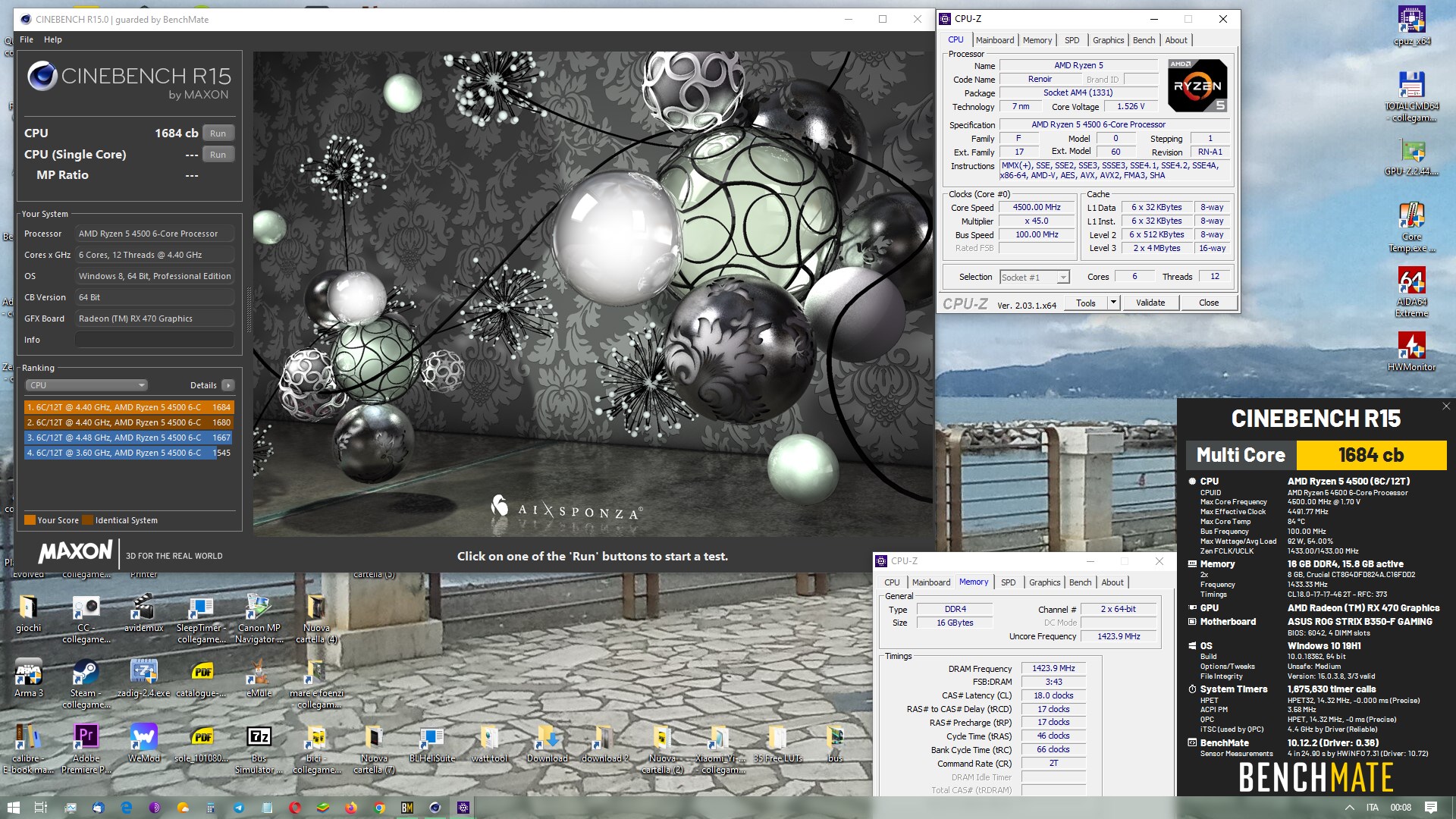The width and height of the screenshot is (1456, 819).
Task: Select the eMule desktop icon
Action: [x=259, y=678]
